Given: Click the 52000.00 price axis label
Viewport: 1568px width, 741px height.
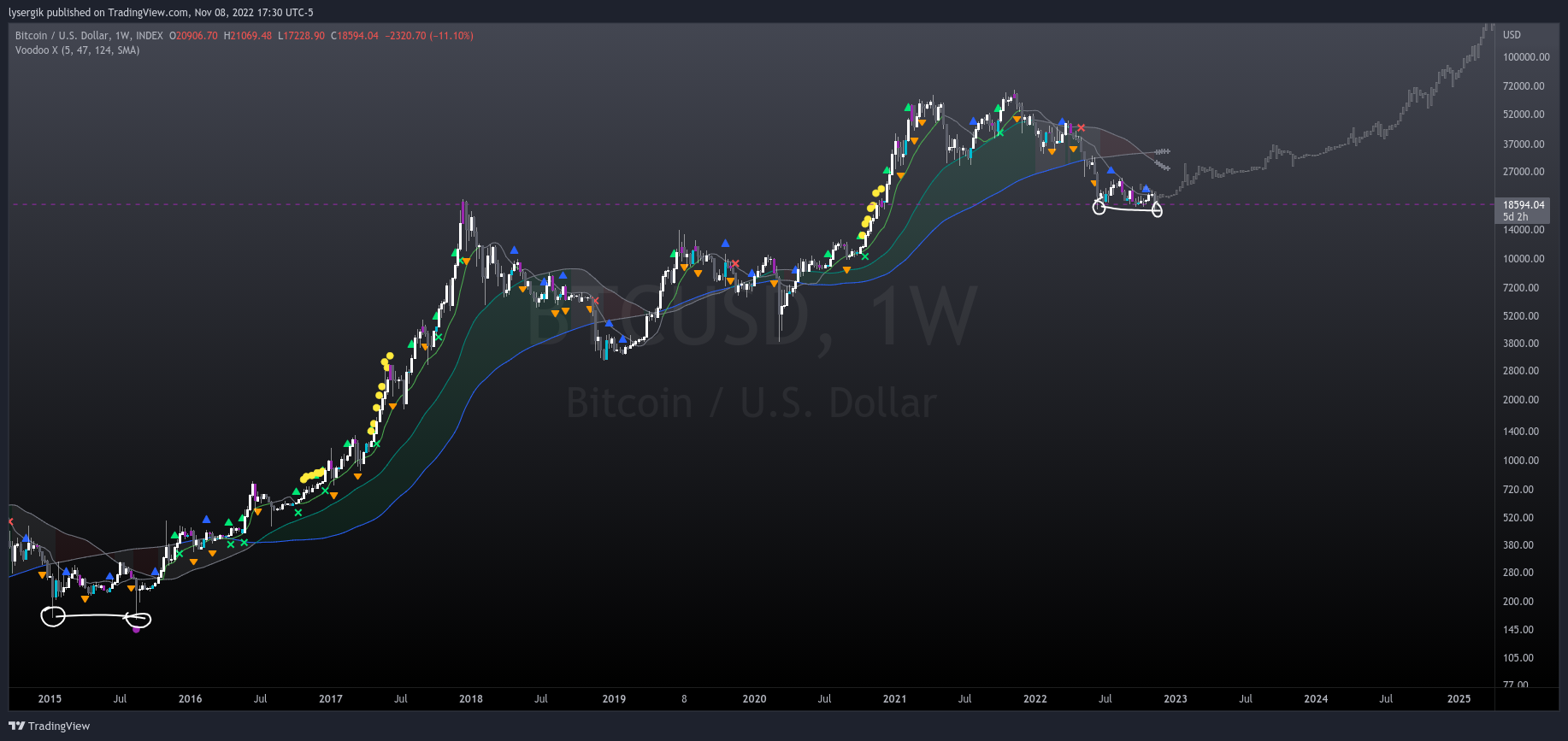Looking at the screenshot, I should (1524, 115).
